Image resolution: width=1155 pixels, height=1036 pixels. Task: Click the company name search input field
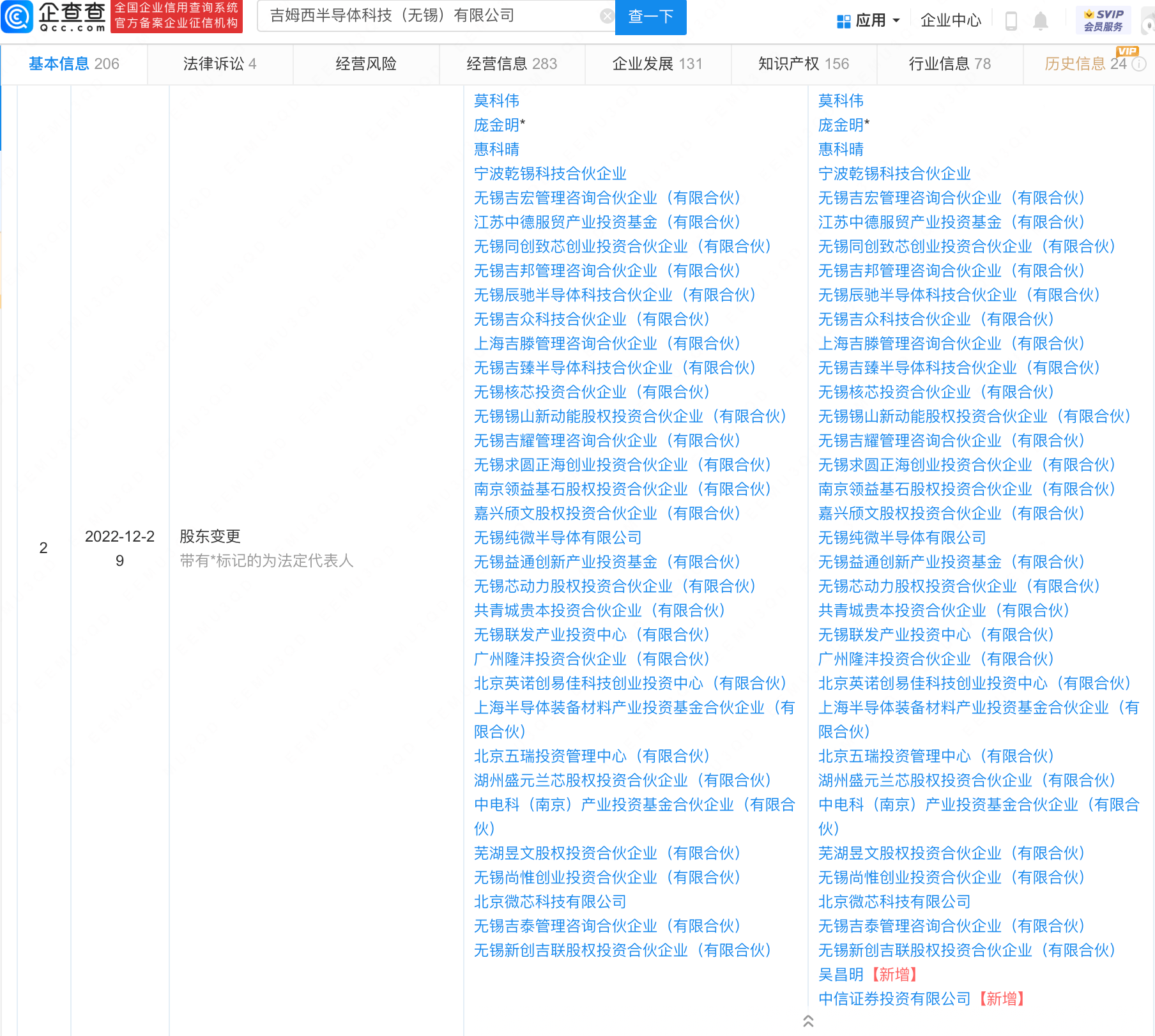click(428, 17)
